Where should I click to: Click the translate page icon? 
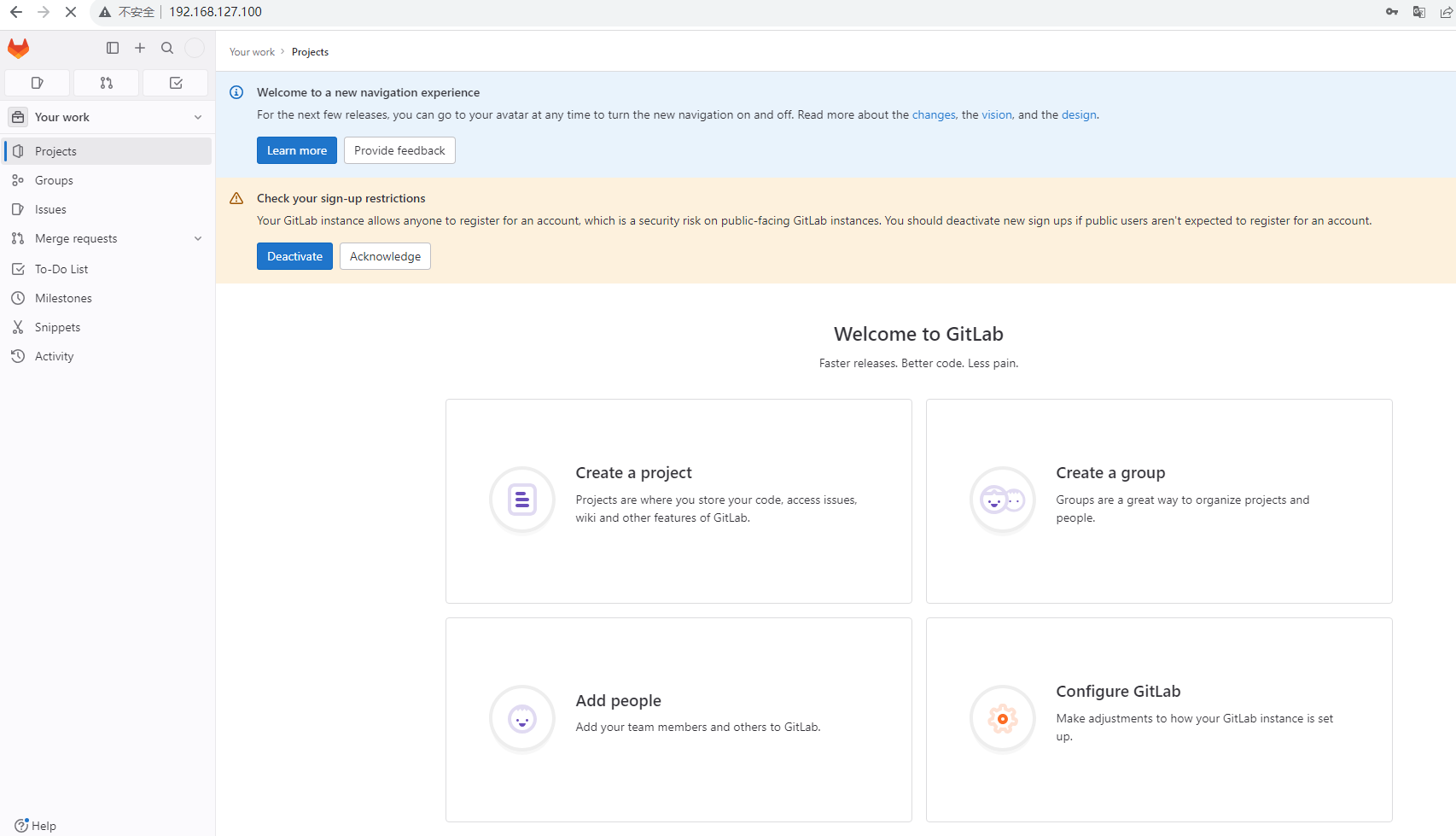point(1419,12)
